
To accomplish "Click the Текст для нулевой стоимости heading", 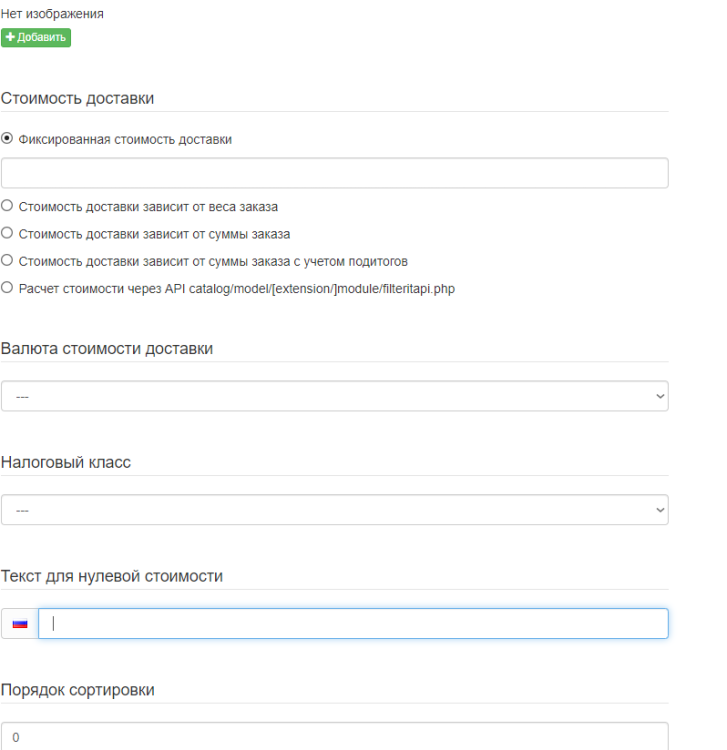I will (x=112, y=576).
